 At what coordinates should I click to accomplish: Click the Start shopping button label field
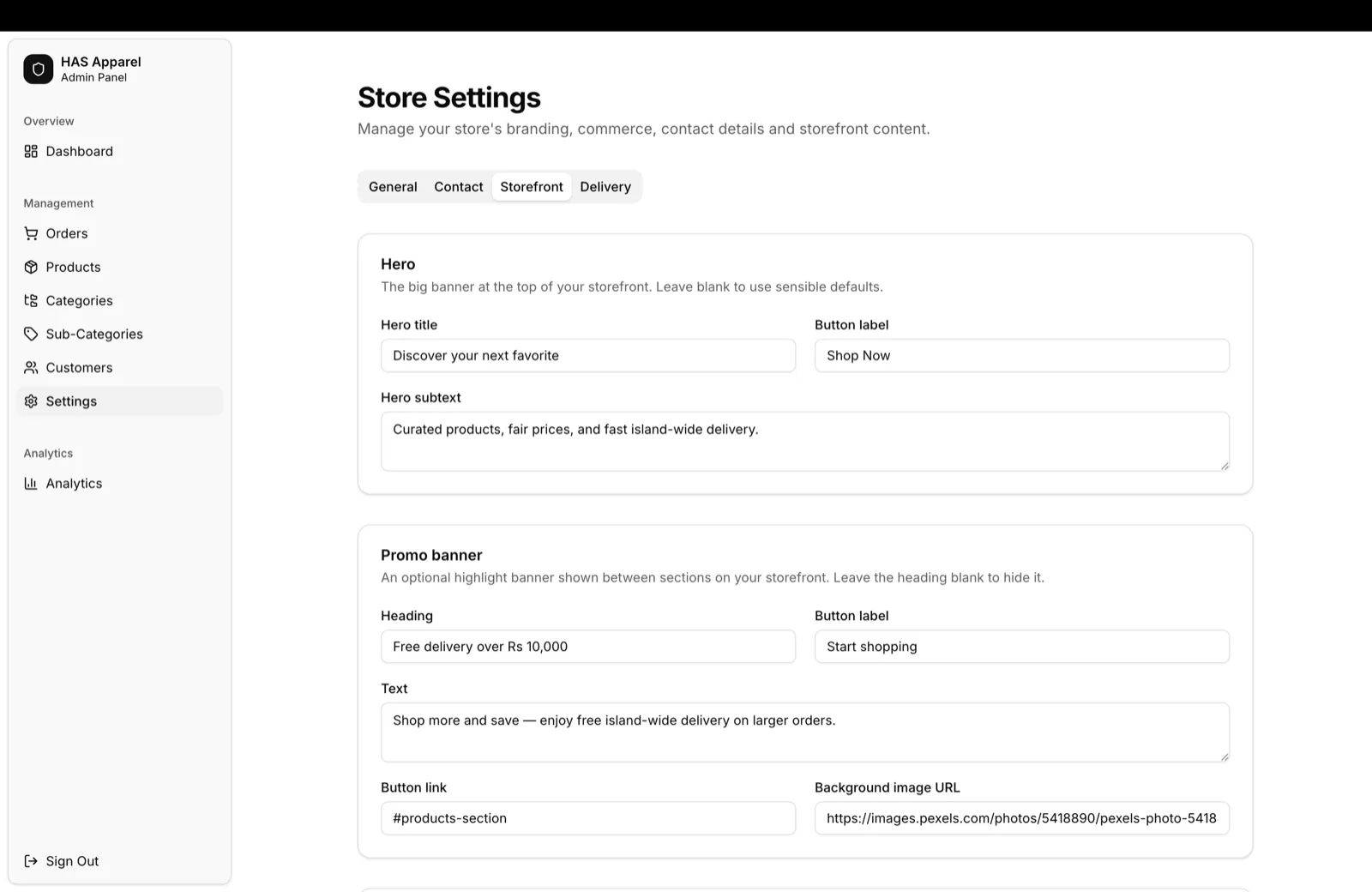1022,647
